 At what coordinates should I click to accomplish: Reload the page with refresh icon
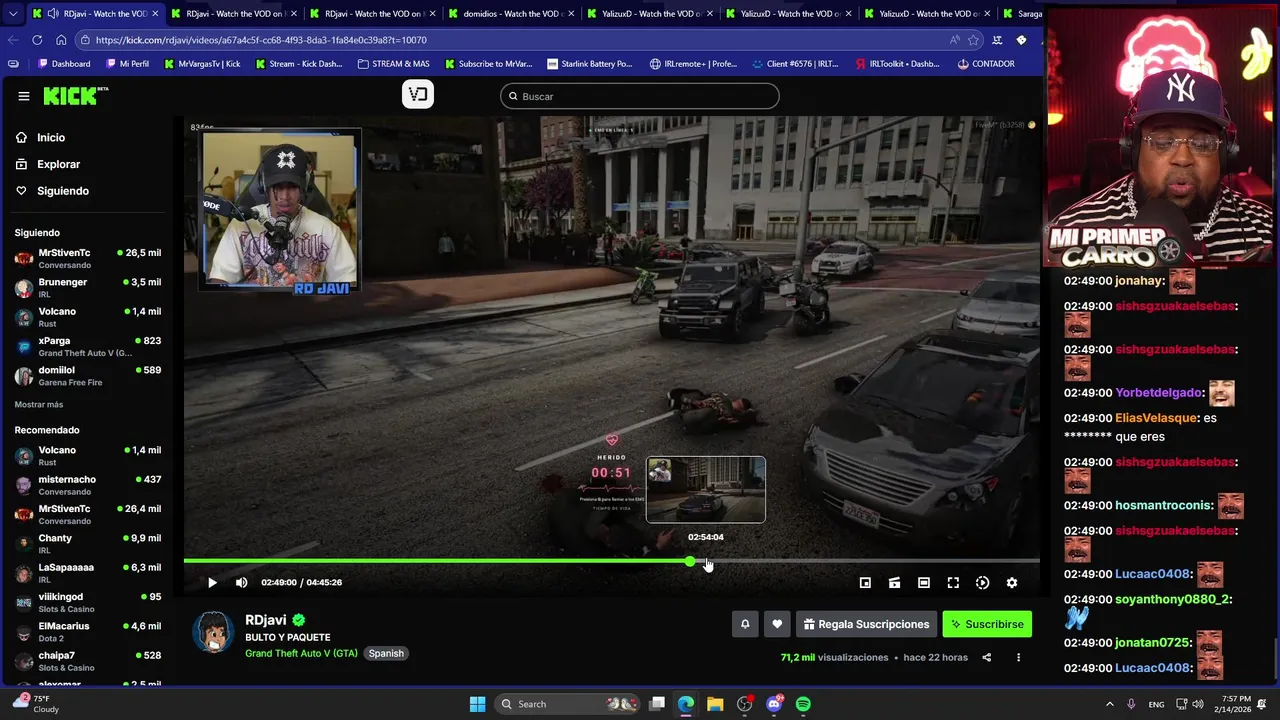click(x=37, y=40)
